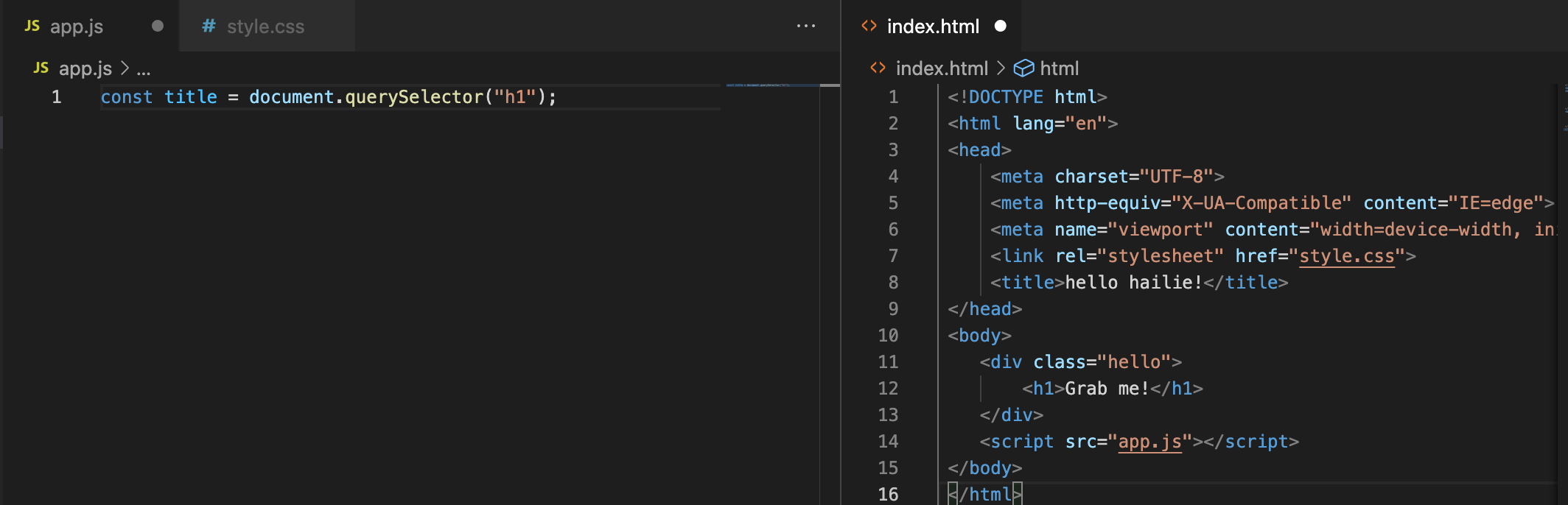
Task: Open the style.css link in index.html
Action: point(1347,256)
